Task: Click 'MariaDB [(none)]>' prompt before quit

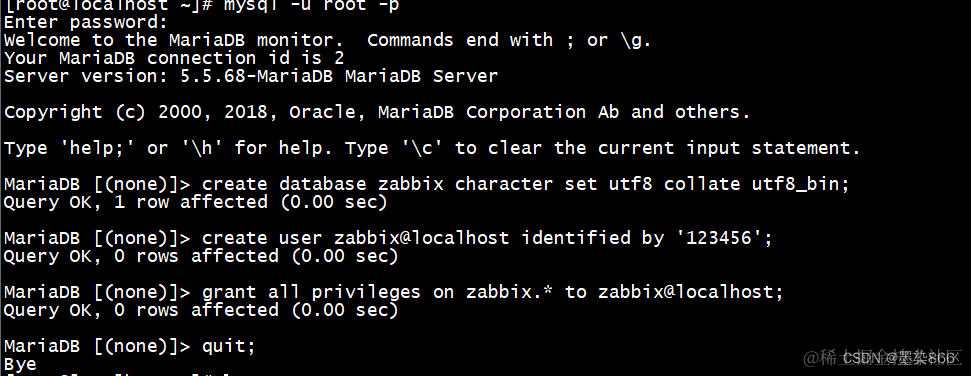Action: click(x=99, y=346)
